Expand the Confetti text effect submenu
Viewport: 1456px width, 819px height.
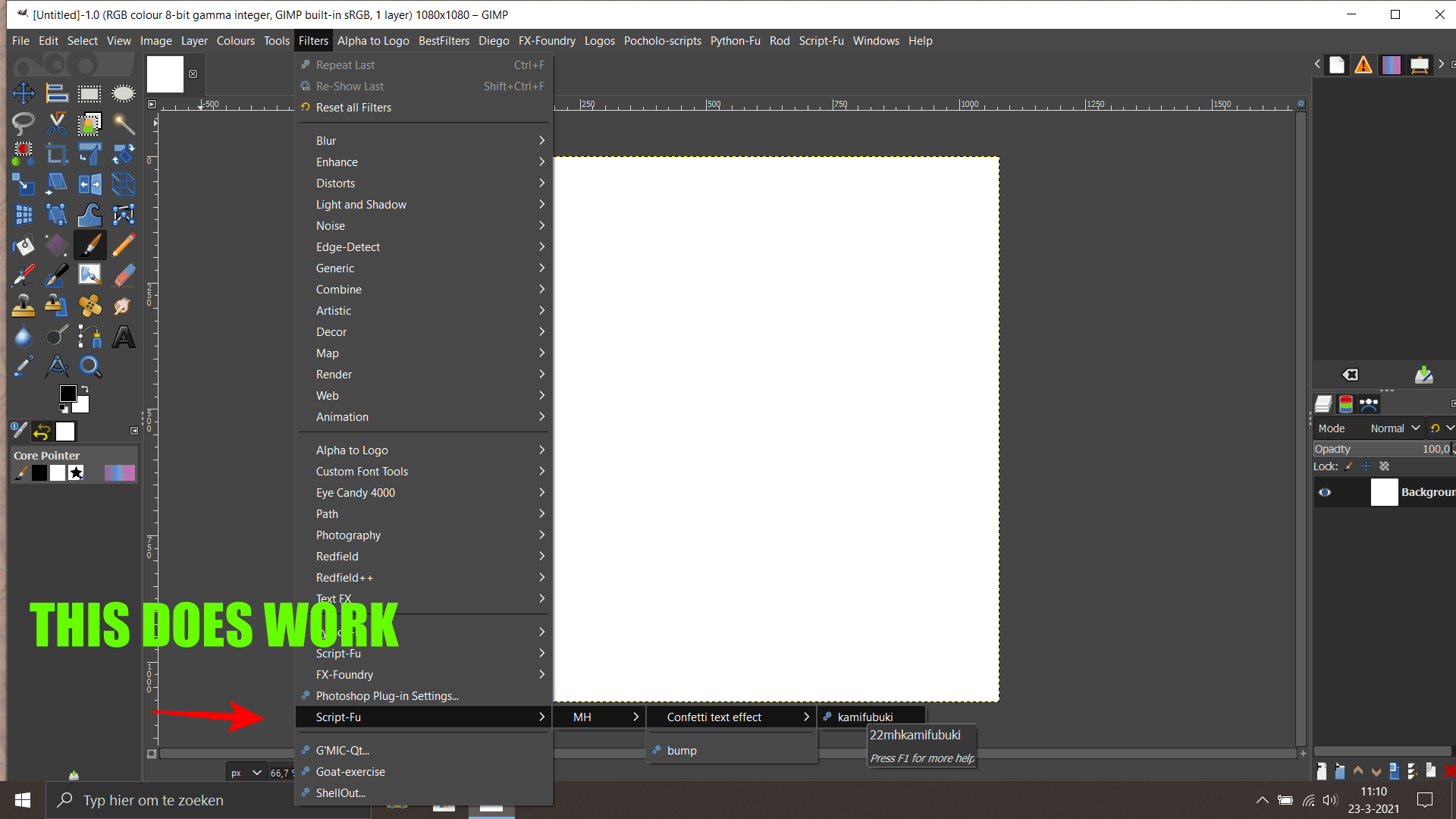(x=732, y=717)
